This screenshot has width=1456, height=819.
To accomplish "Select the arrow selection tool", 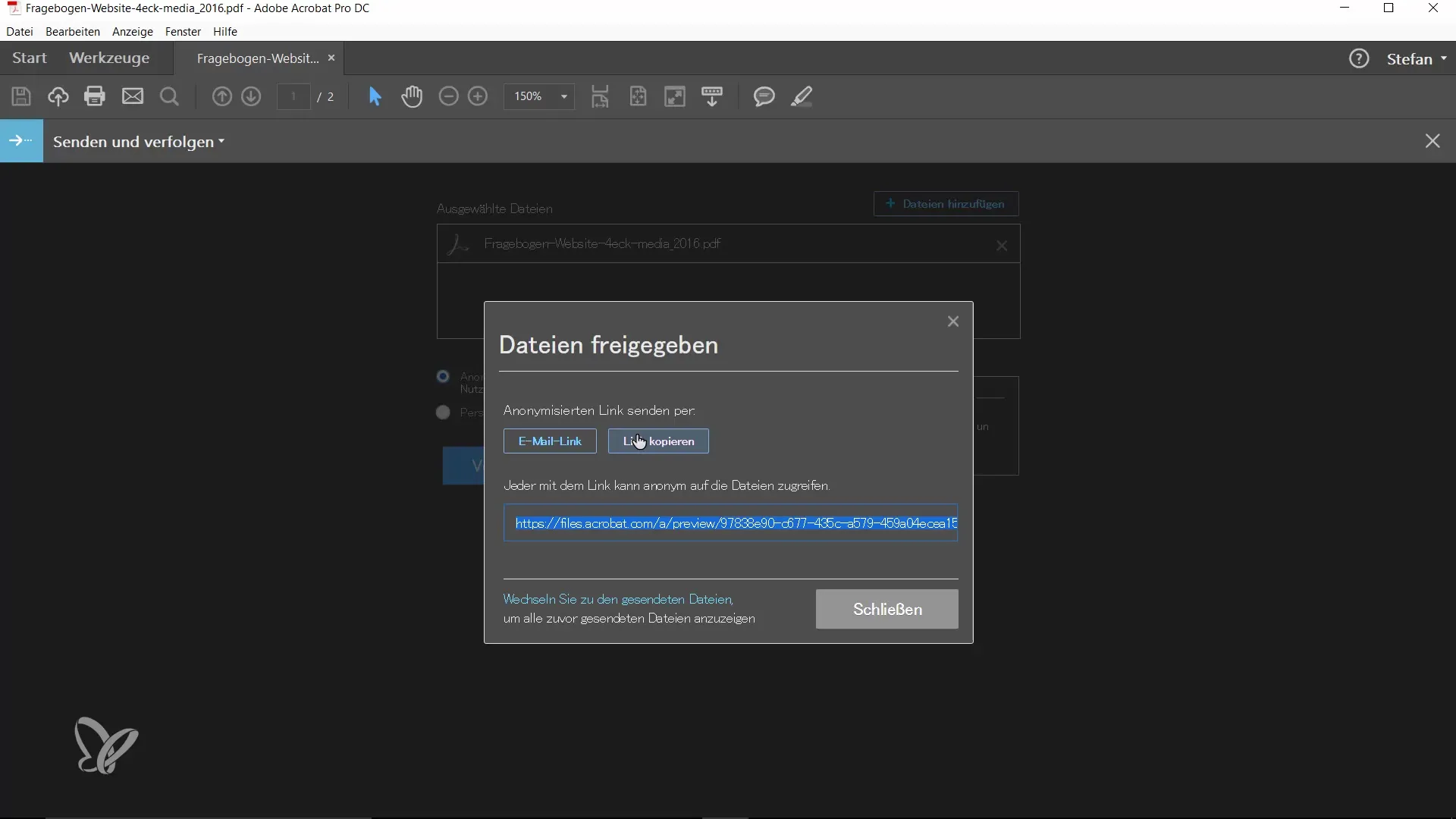I will coord(375,96).
